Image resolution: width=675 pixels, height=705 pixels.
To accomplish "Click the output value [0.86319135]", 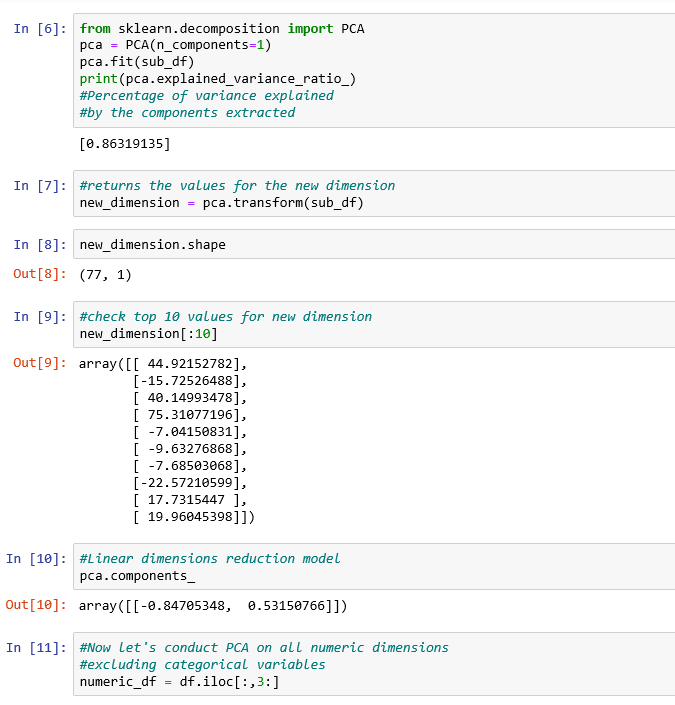I will [x=125, y=144].
